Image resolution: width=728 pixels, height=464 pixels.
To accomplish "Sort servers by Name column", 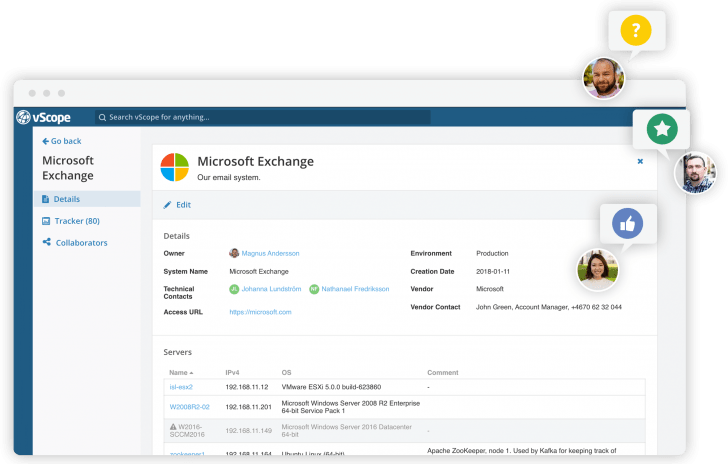I will coord(181,373).
